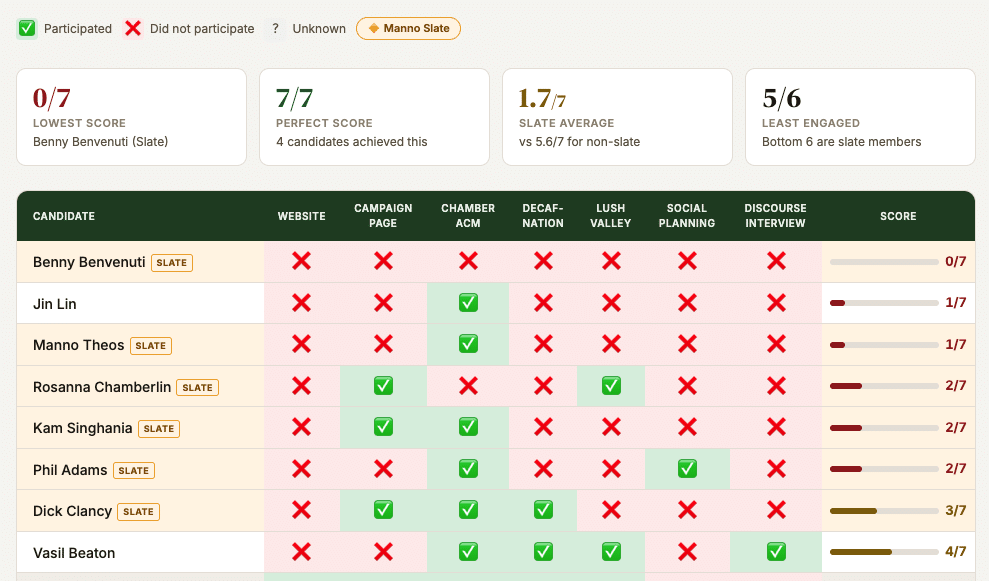
Task: Click the Website column header
Action: tap(301, 216)
